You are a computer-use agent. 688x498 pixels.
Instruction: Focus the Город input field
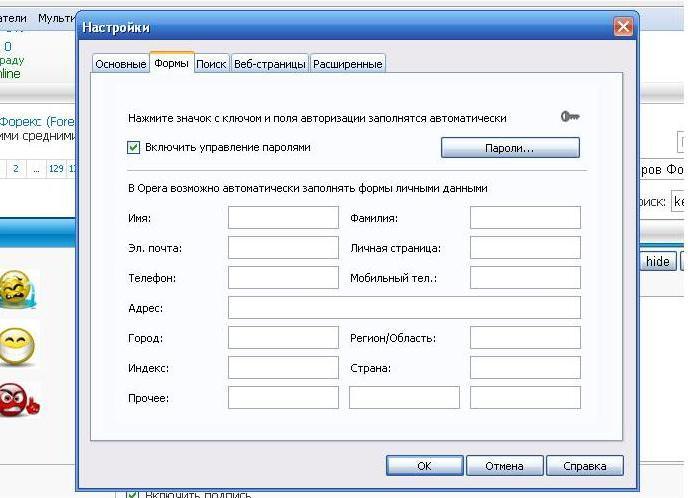pos(283,337)
